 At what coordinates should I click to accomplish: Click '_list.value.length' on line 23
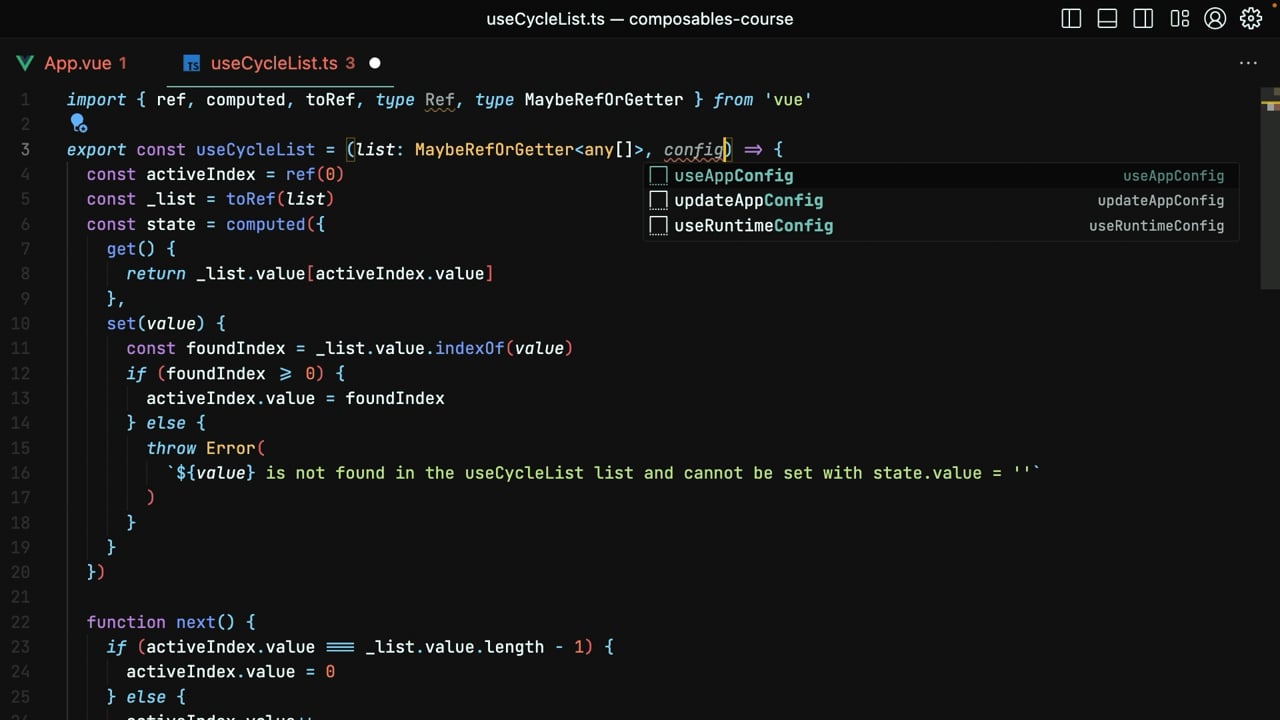454,647
